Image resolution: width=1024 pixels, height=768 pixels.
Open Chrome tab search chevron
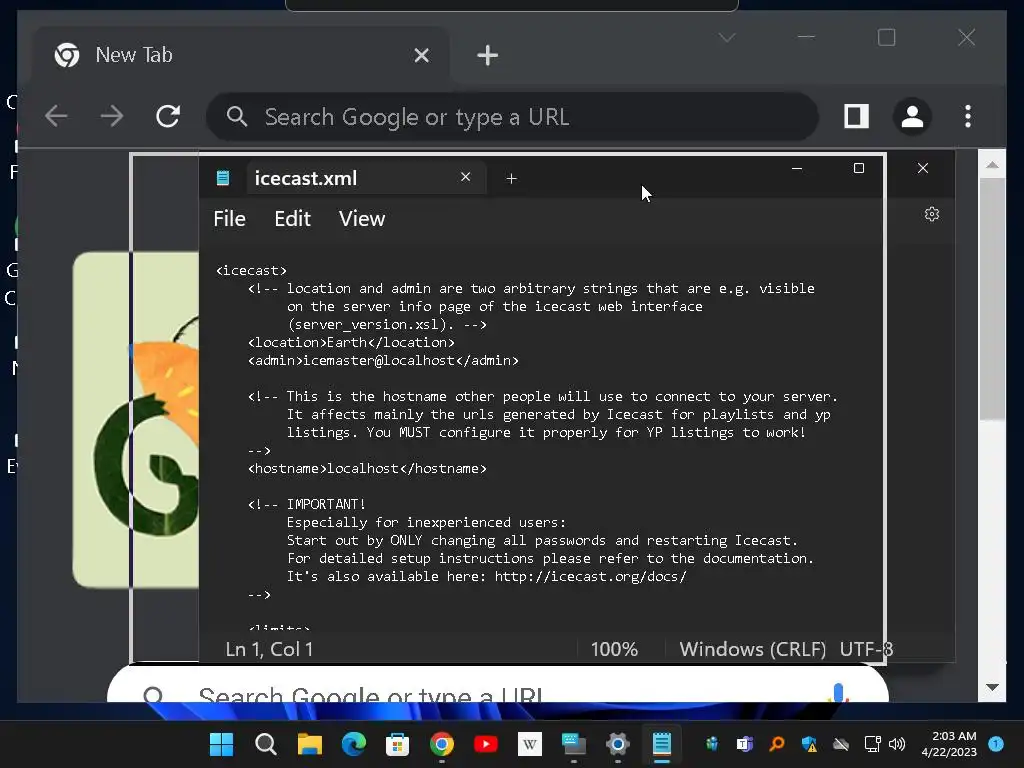[727, 37]
